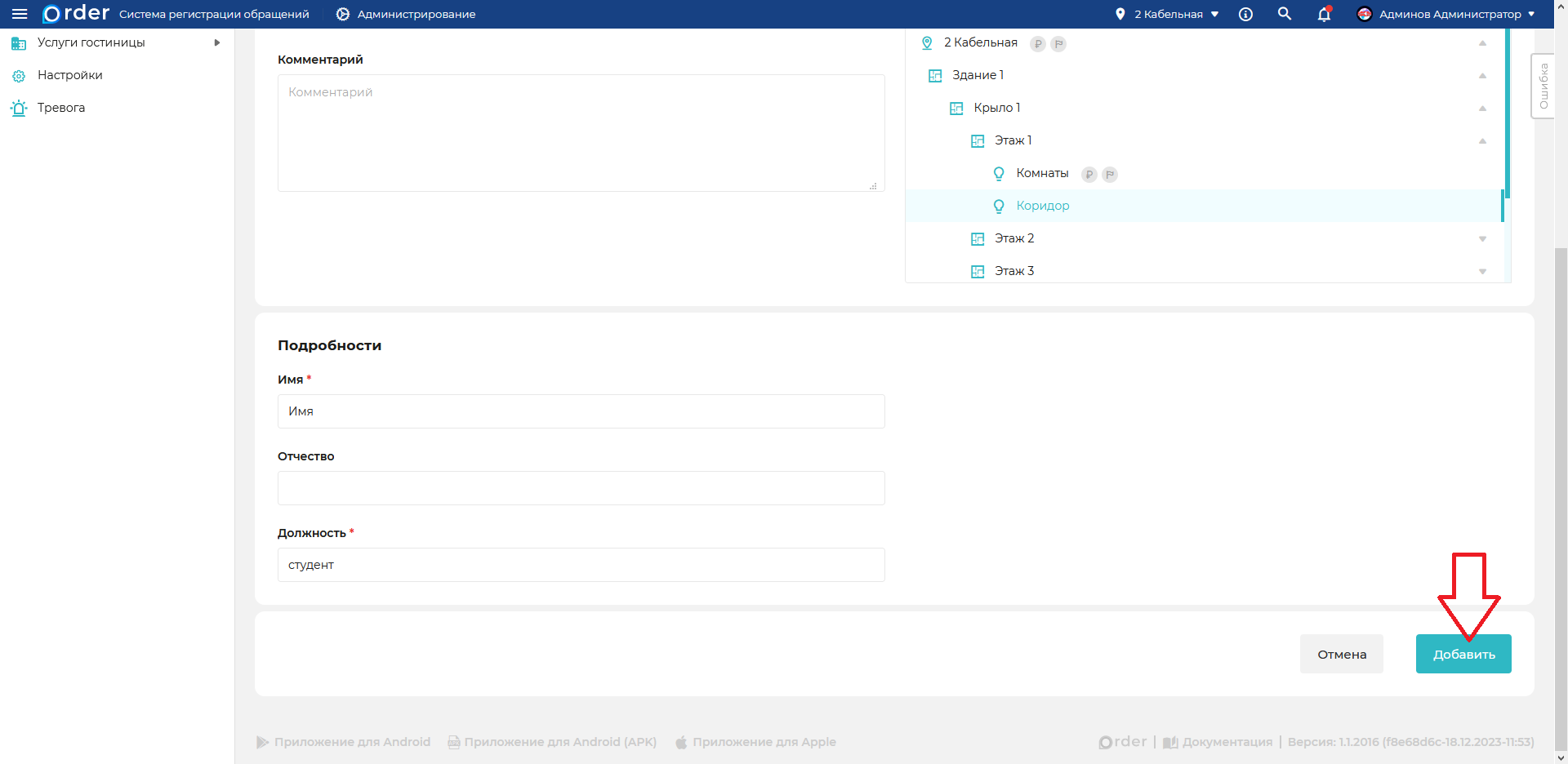Image resolution: width=1568 pixels, height=764 pixels.
Task: Expand the Этаж 2 tree node
Action: pyautogui.click(x=1482, y=239)
